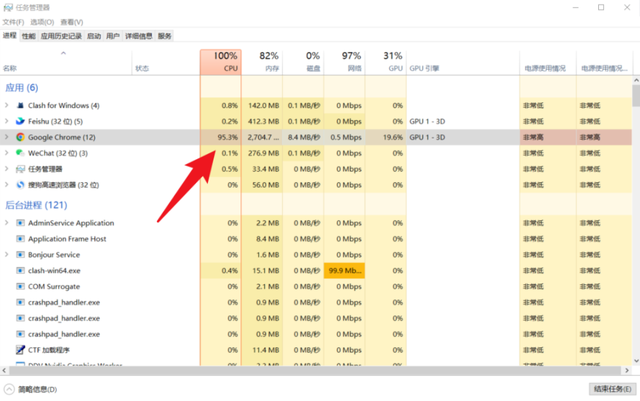This screenshot has height=401, width=640.
Task: Click the COM Surrogate icon
Action: tap(20, 287)
